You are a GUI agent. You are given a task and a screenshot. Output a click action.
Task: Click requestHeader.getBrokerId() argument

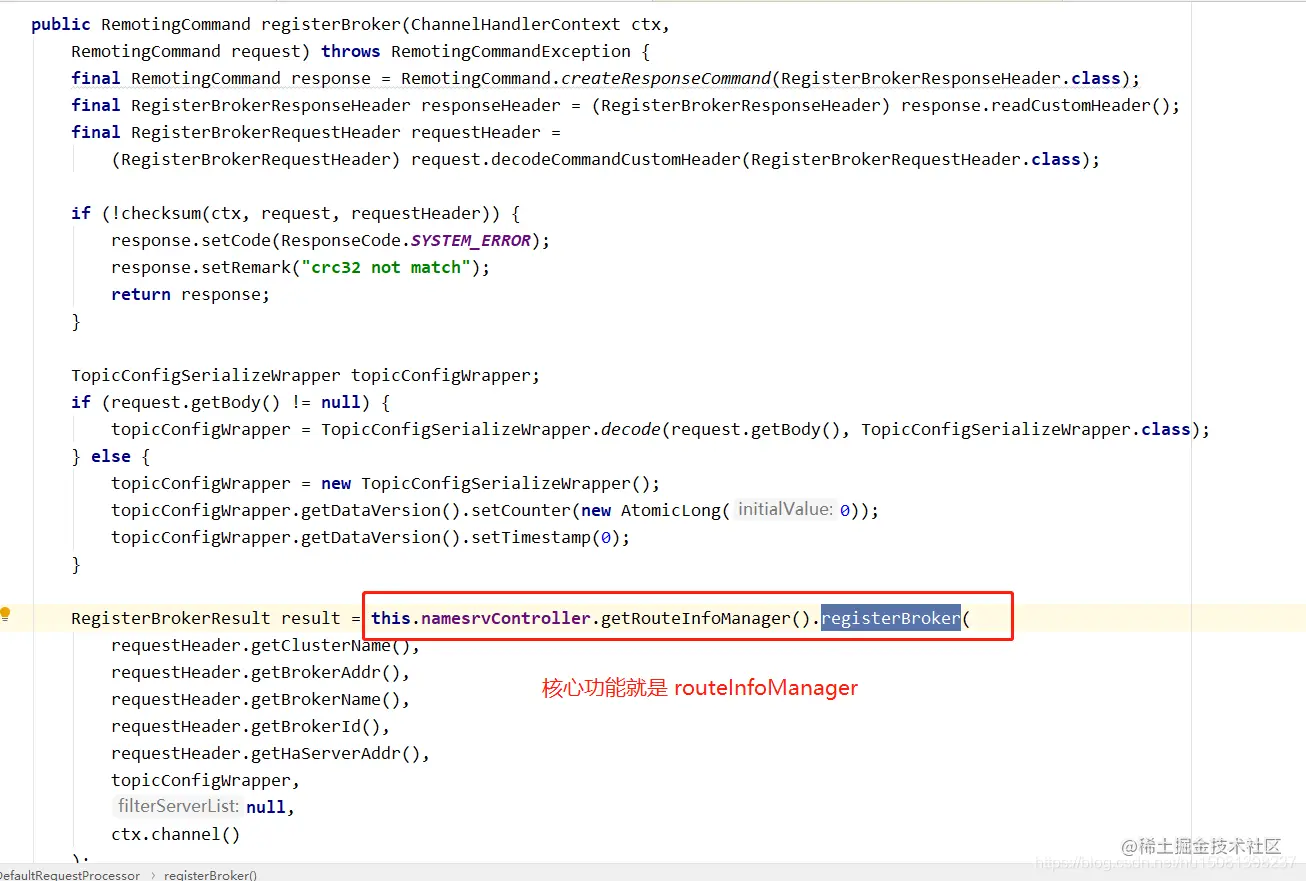click(x=246, y=726)
